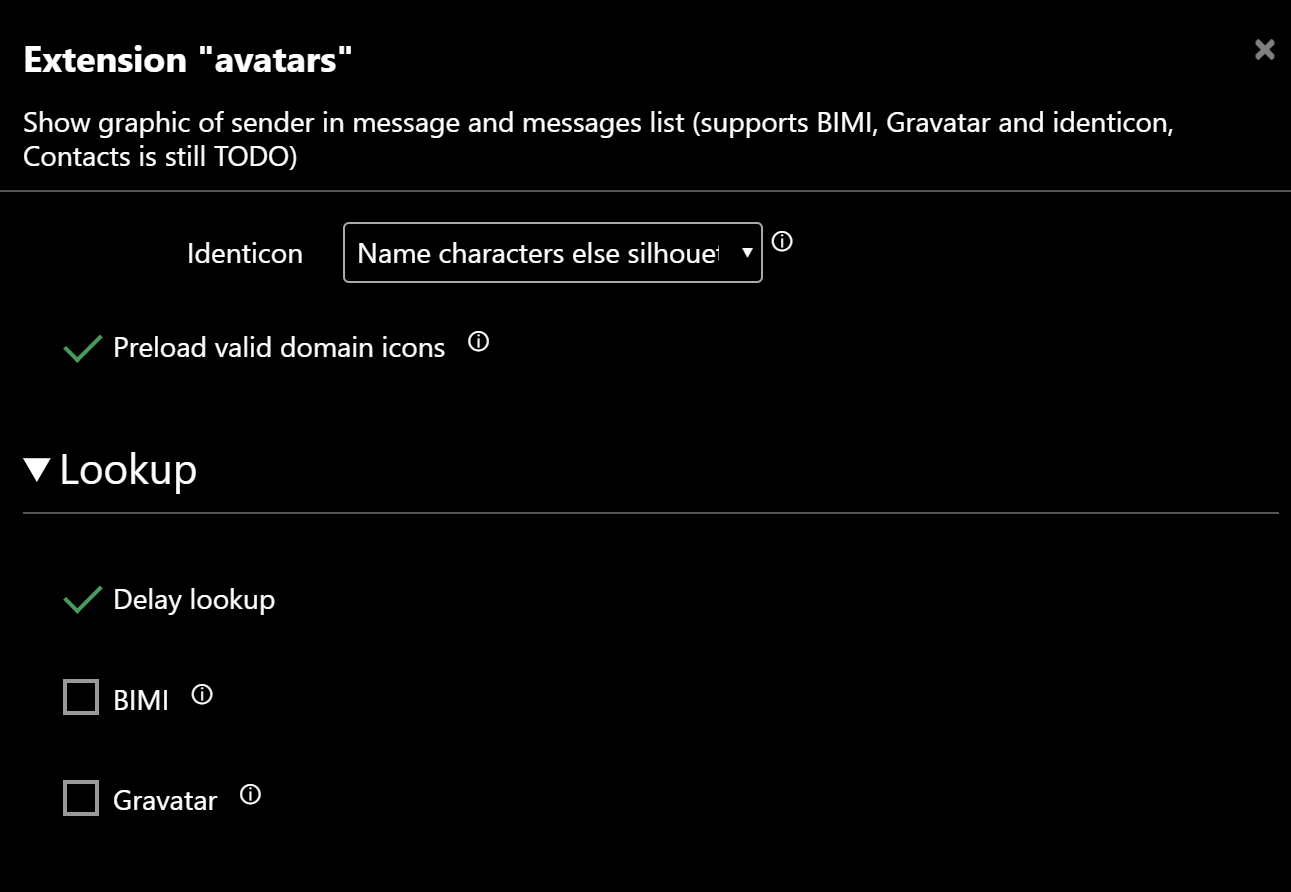Screen dimensions: 1291x892
Task: Collapse the Lookup section triangle
Action: click(37, 470)
